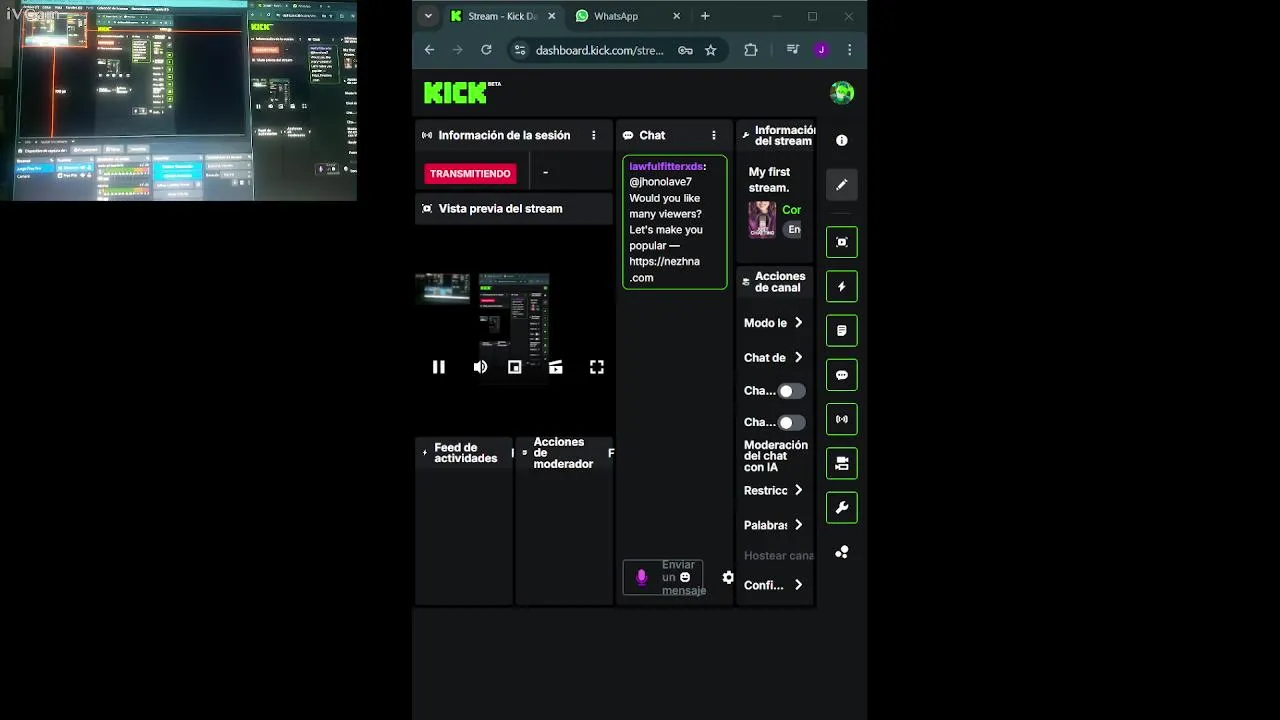Open the tab search dropdown in Chrome
Image resolution: width=1280 pixels, height=720 pixels.
pyautogui.click(x=428, y=16)
